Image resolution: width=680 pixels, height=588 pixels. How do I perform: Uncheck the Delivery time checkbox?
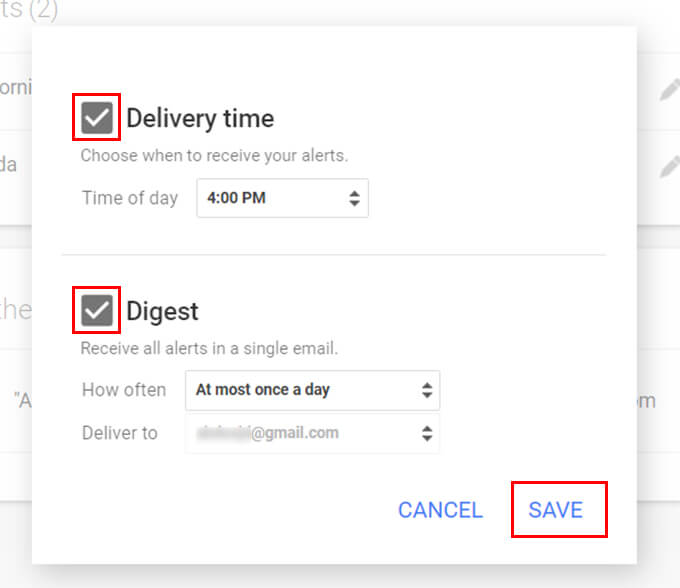click(97, 119)
